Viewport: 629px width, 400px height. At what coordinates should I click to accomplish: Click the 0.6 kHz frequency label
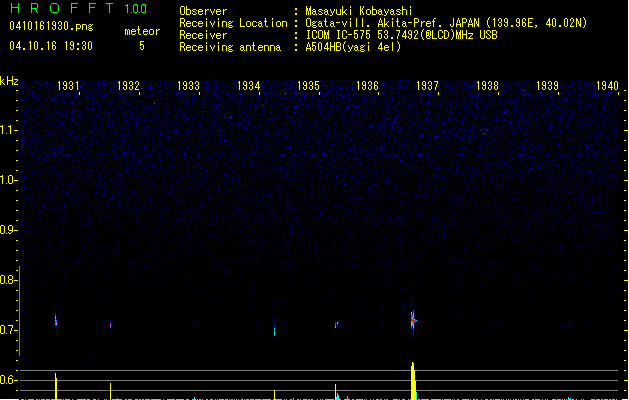click(8, 380)
